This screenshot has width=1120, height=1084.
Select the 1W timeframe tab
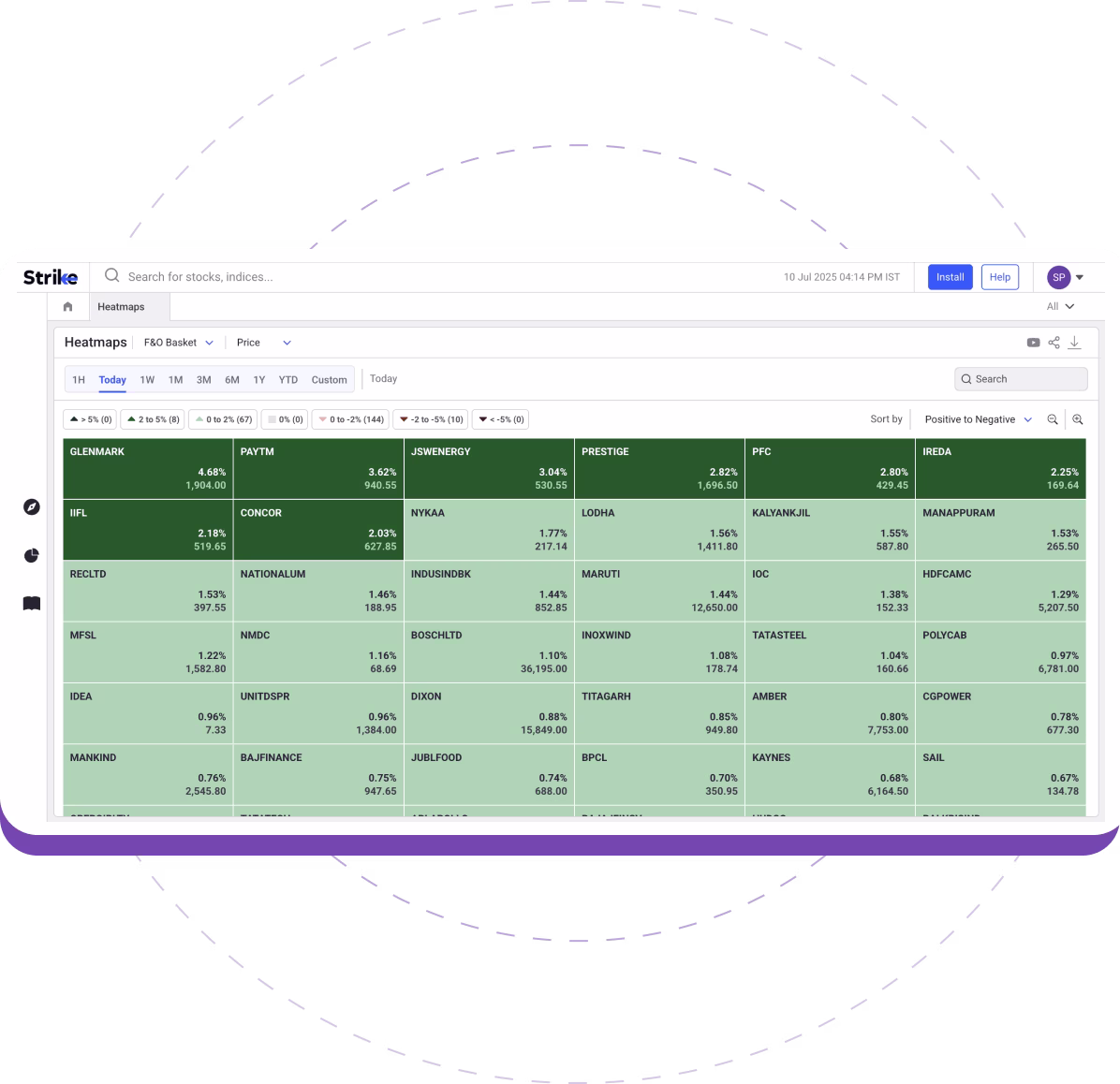point(147,380)
